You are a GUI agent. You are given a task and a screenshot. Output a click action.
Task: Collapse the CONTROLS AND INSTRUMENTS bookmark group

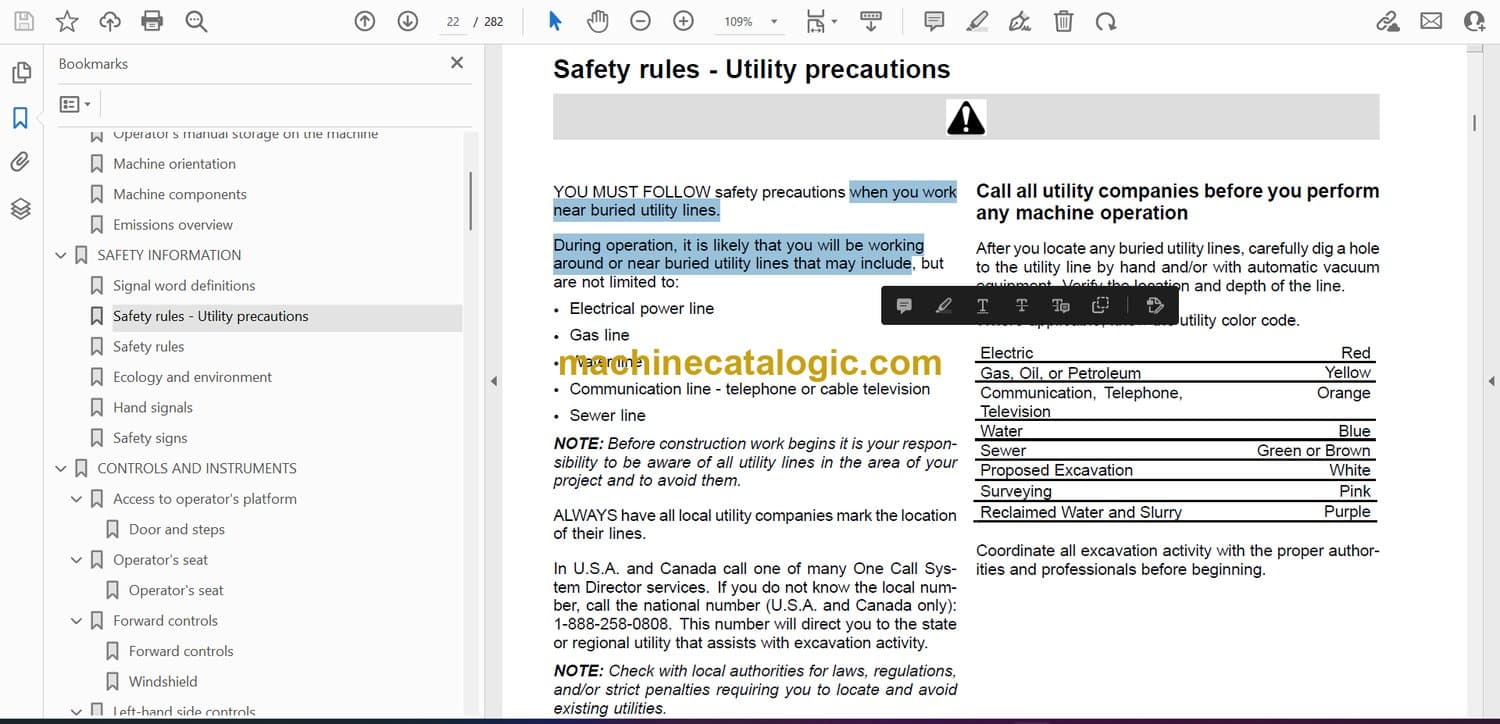tap(61, 468)
